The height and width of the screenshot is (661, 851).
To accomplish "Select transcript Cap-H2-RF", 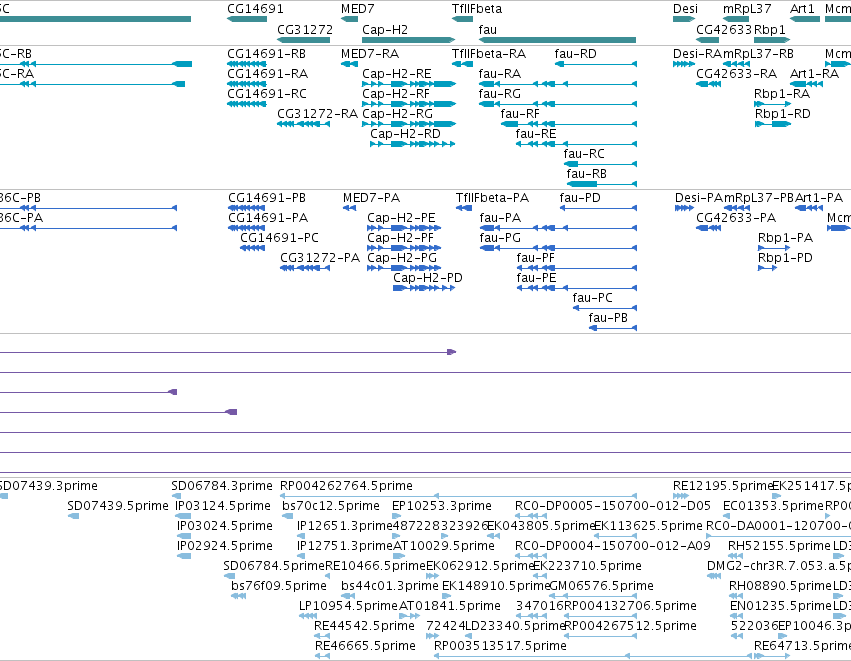I will (409, 104).
